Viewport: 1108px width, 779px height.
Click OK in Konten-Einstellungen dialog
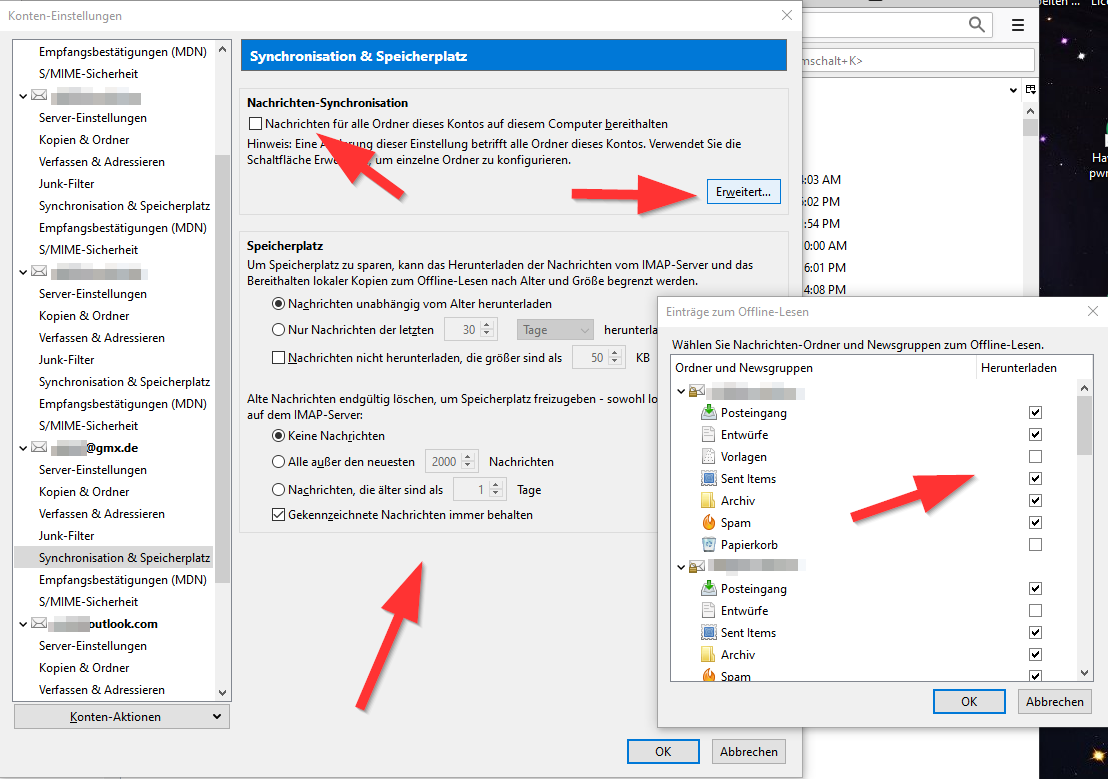tap(663, 751)
